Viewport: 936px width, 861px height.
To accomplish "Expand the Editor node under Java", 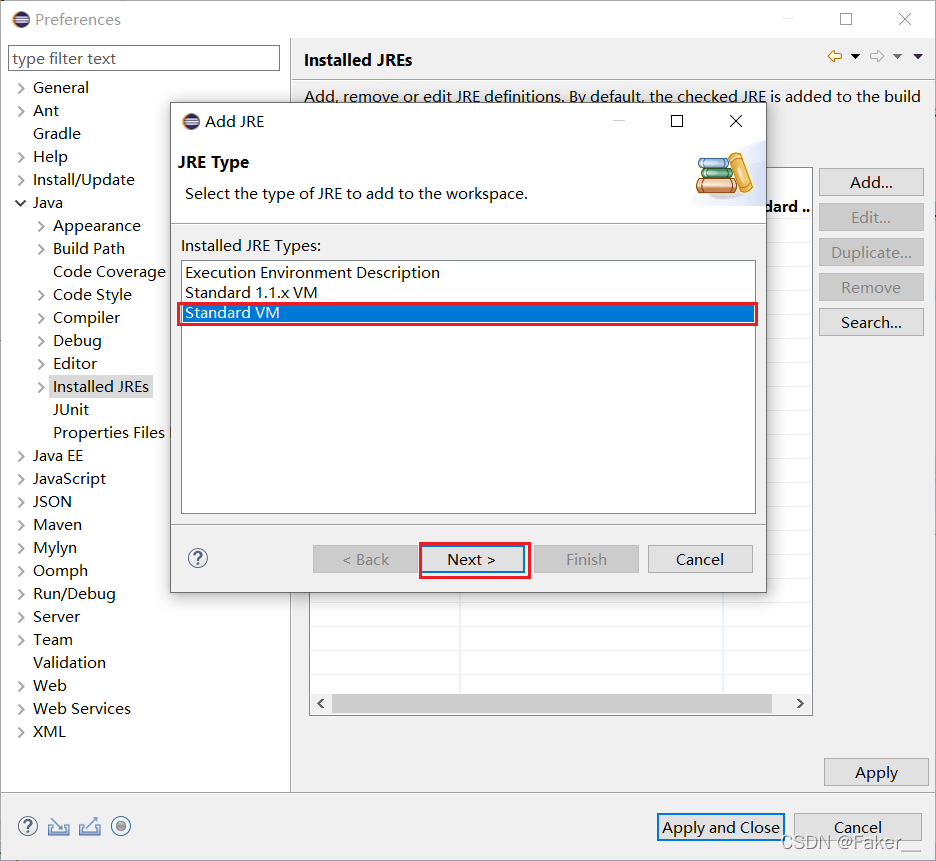I will coord(41,364).
